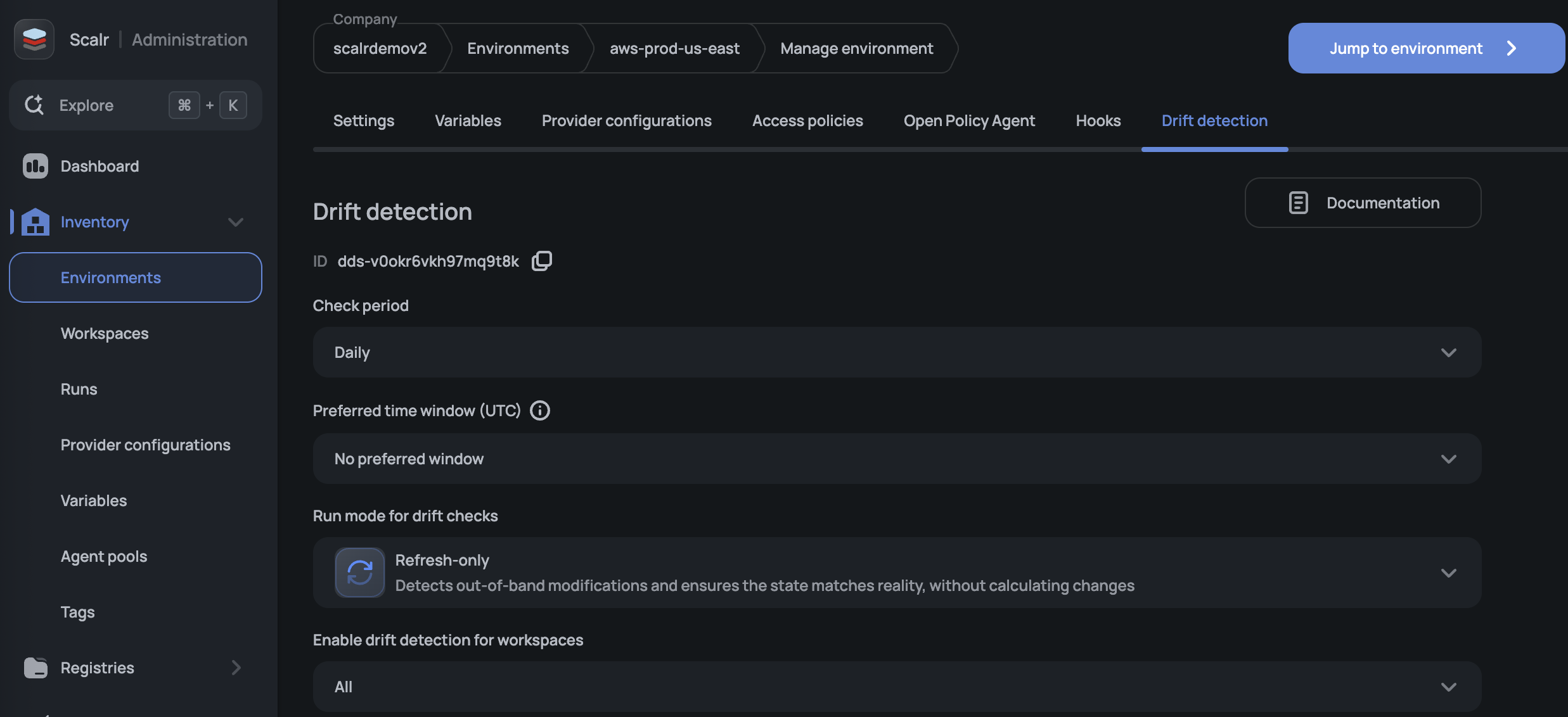Click the Dashboard chart icon
Image resolution: width=1568 pixels, height=717 pixels.
tap(35, 166)
